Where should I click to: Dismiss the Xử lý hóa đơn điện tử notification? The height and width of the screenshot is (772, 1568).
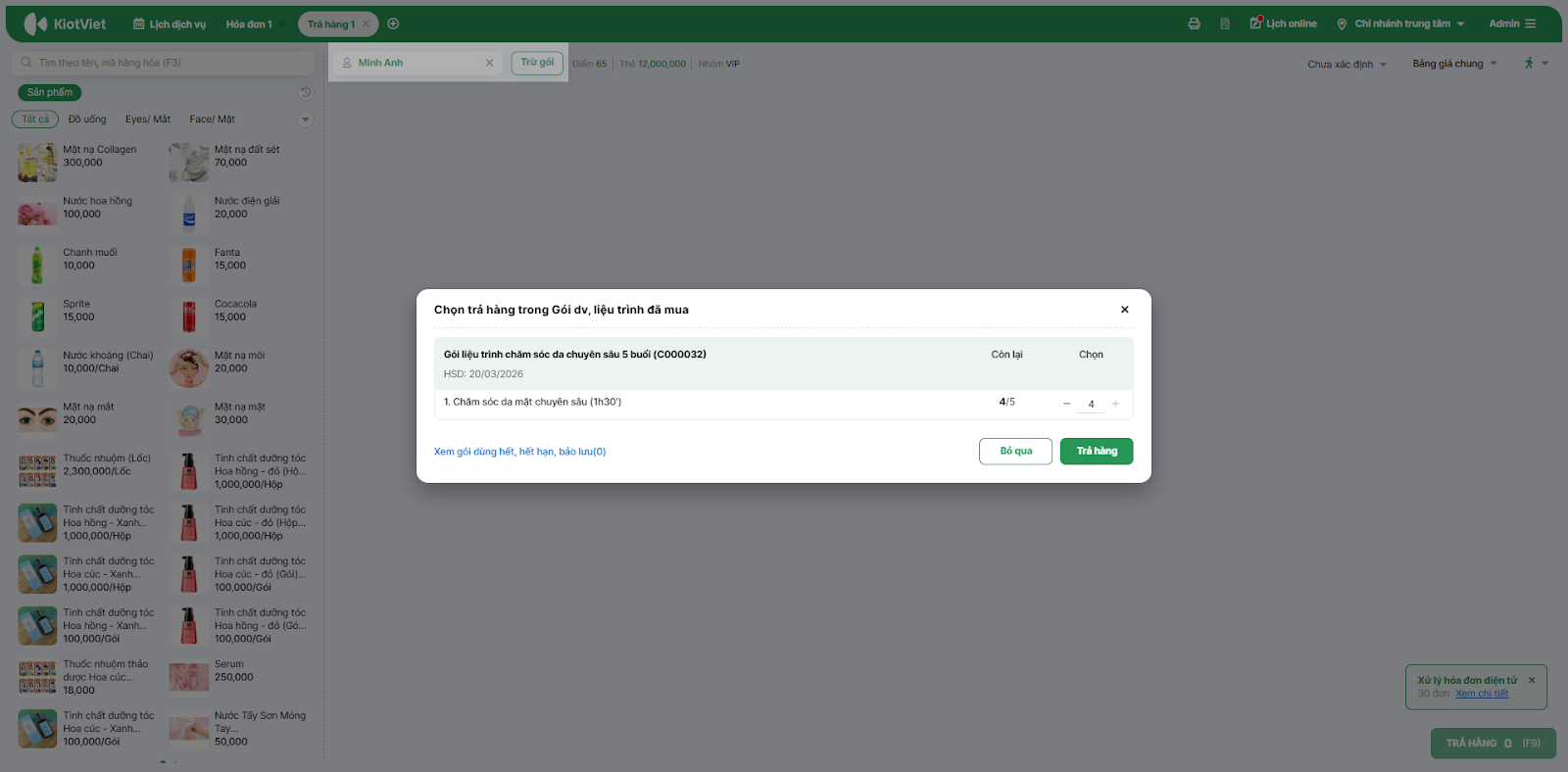(1532, 680)
